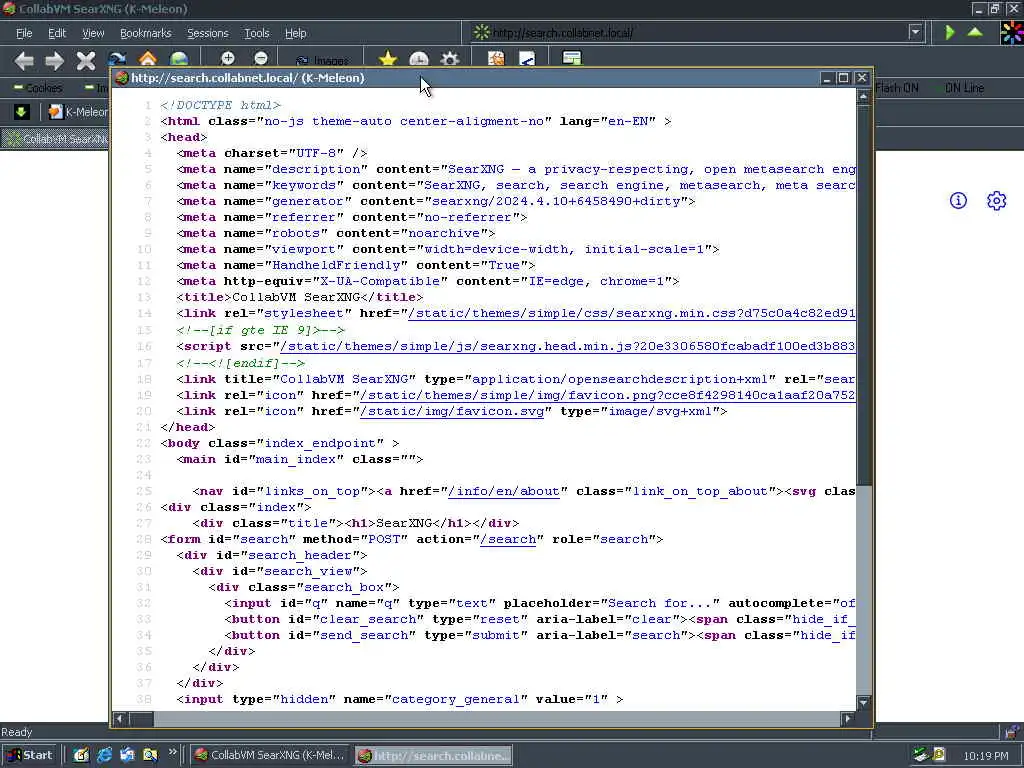Click the K-Meleon bookmark button
The image size is (1024, 768).
[78, 112]
